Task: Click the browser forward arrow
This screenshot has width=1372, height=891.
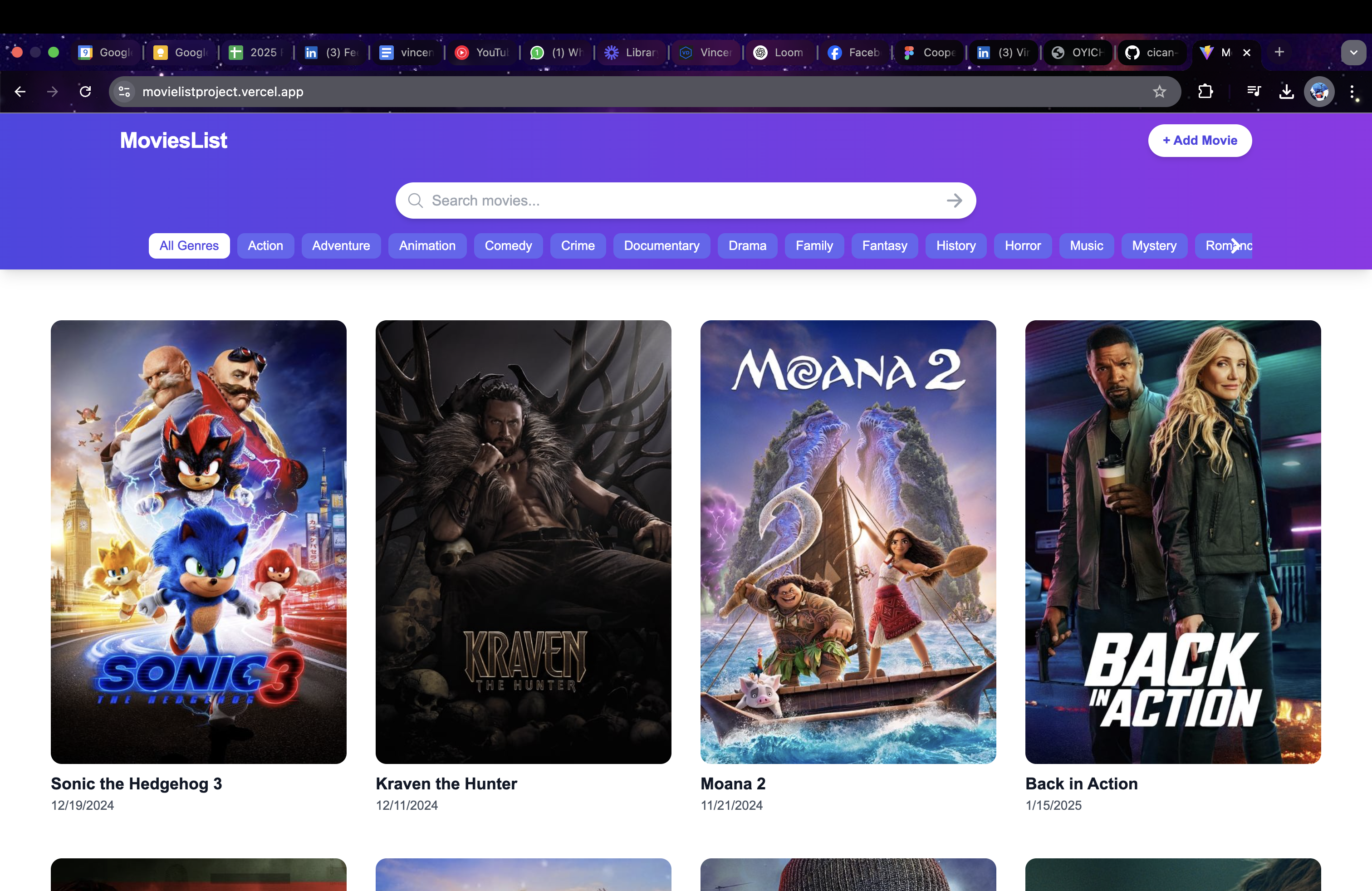Action: tap(53, 92)
